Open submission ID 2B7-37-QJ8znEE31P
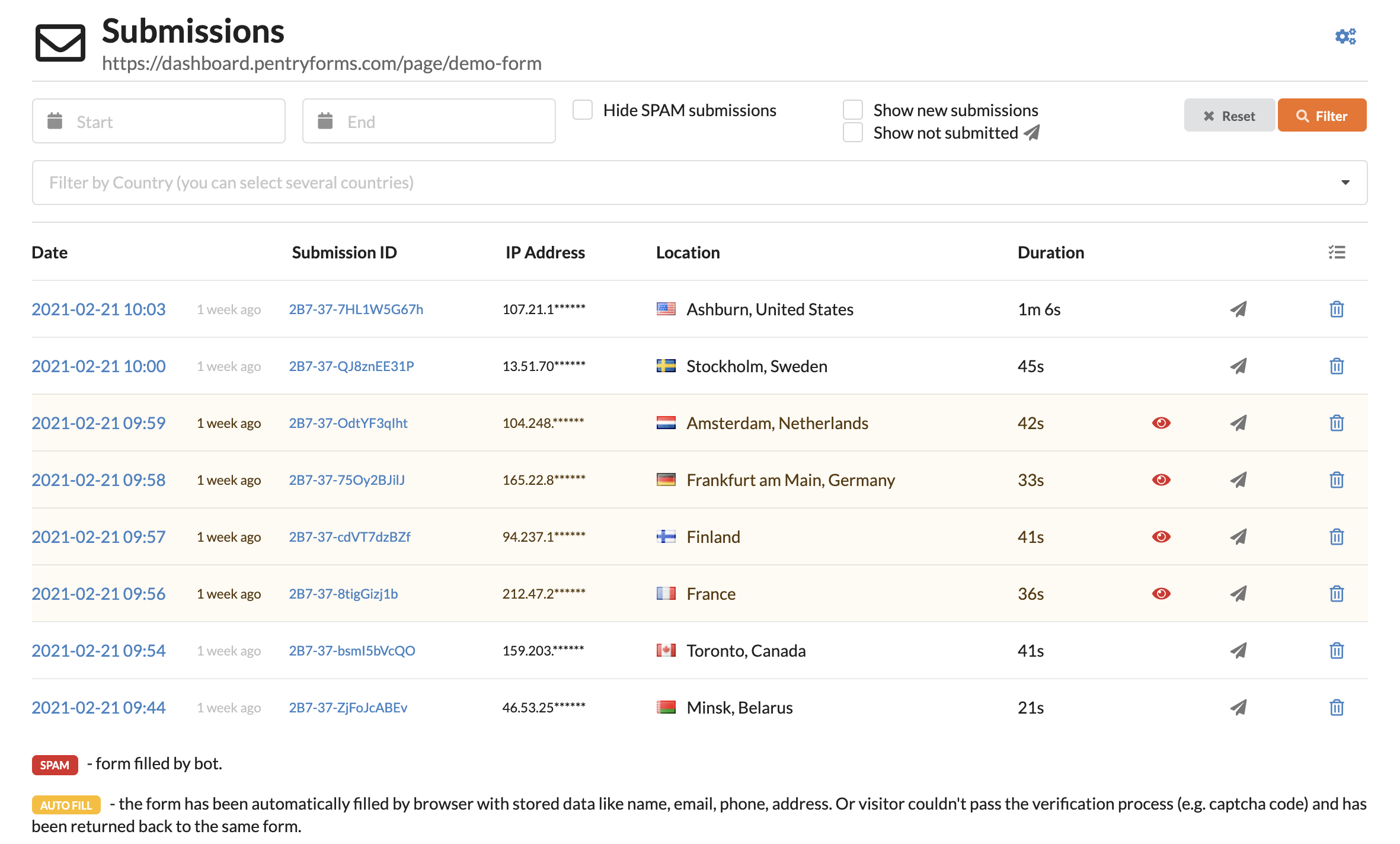Image resolution: width=1400 pixels, height=844 pixels. (x=351, y=366)
